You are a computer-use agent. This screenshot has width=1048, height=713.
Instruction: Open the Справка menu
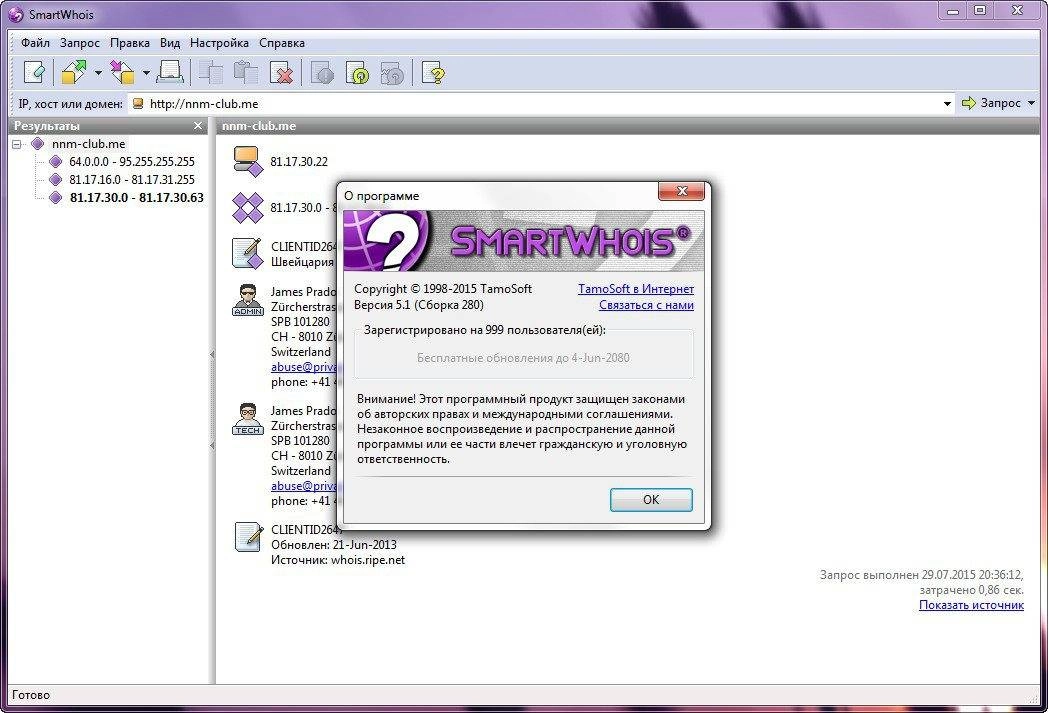[x=282, y=43]
